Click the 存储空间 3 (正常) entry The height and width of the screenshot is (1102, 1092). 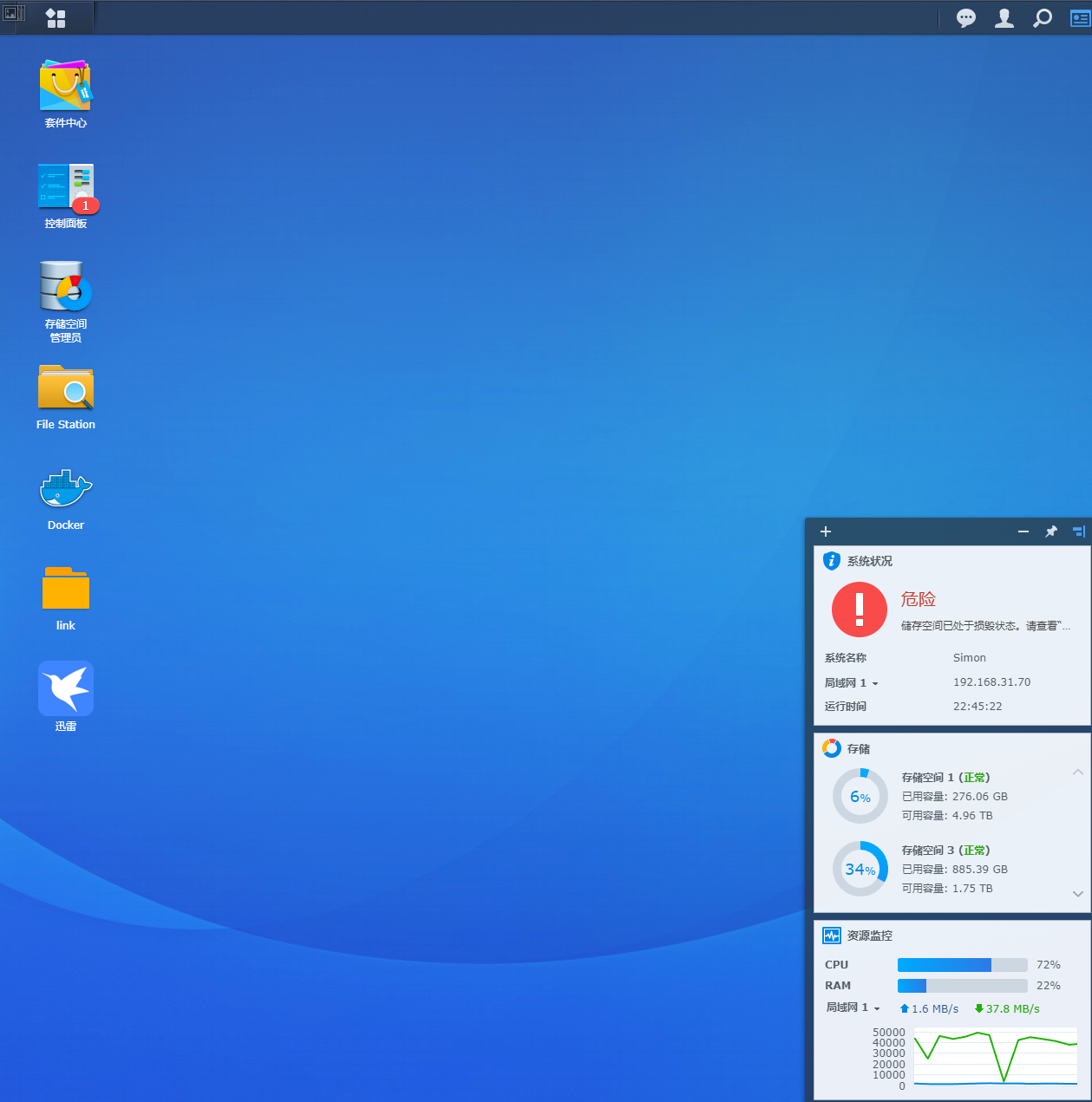(x=946, y=851)
